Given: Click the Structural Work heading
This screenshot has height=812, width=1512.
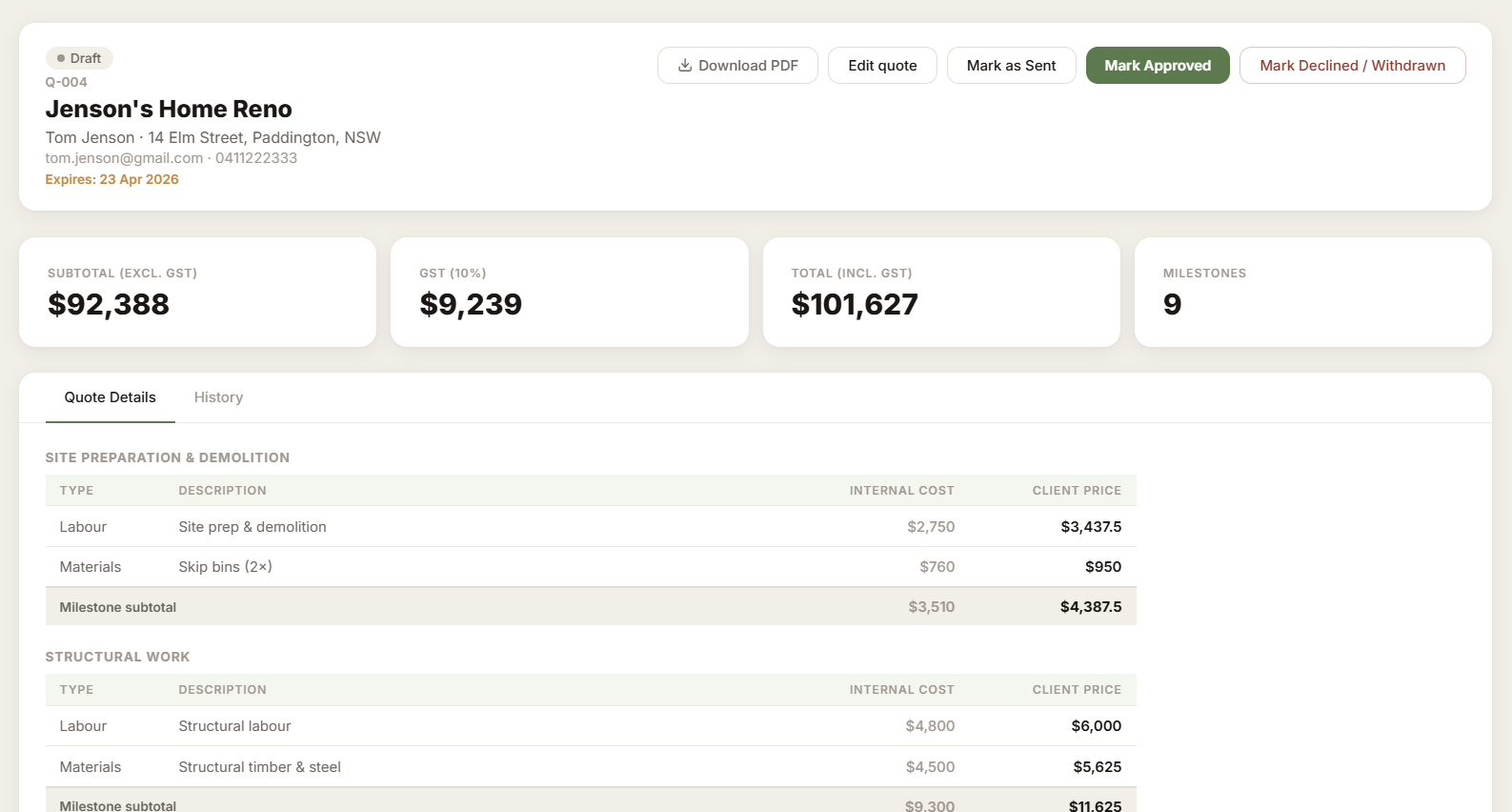Looking at the screenshot, I should 118,657.
